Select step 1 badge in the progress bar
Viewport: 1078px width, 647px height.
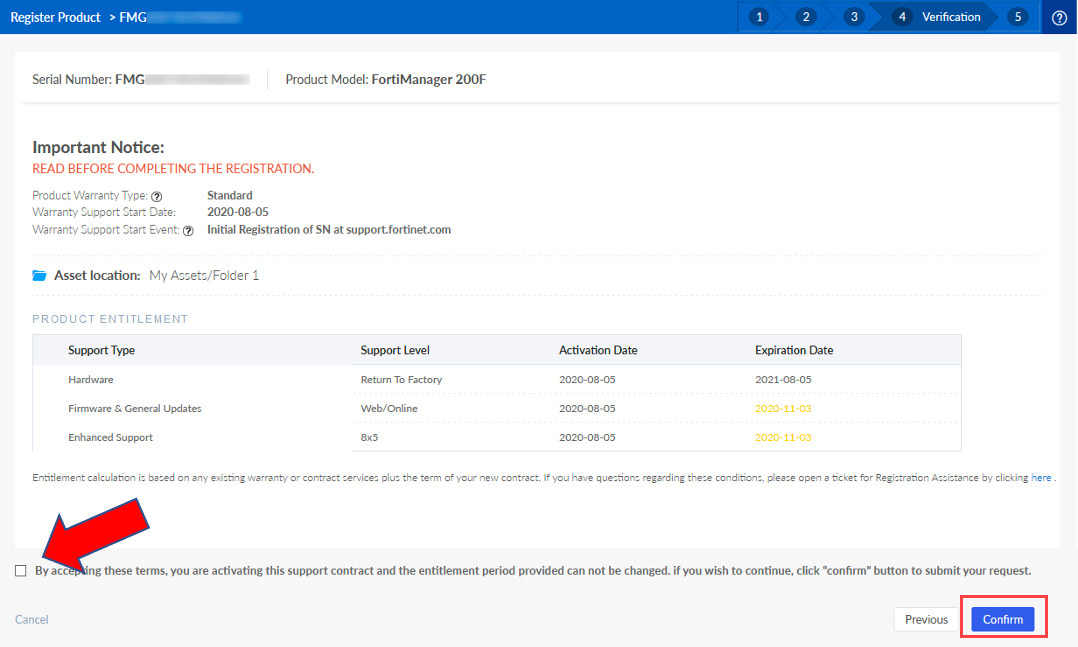(x=759, y=17)
